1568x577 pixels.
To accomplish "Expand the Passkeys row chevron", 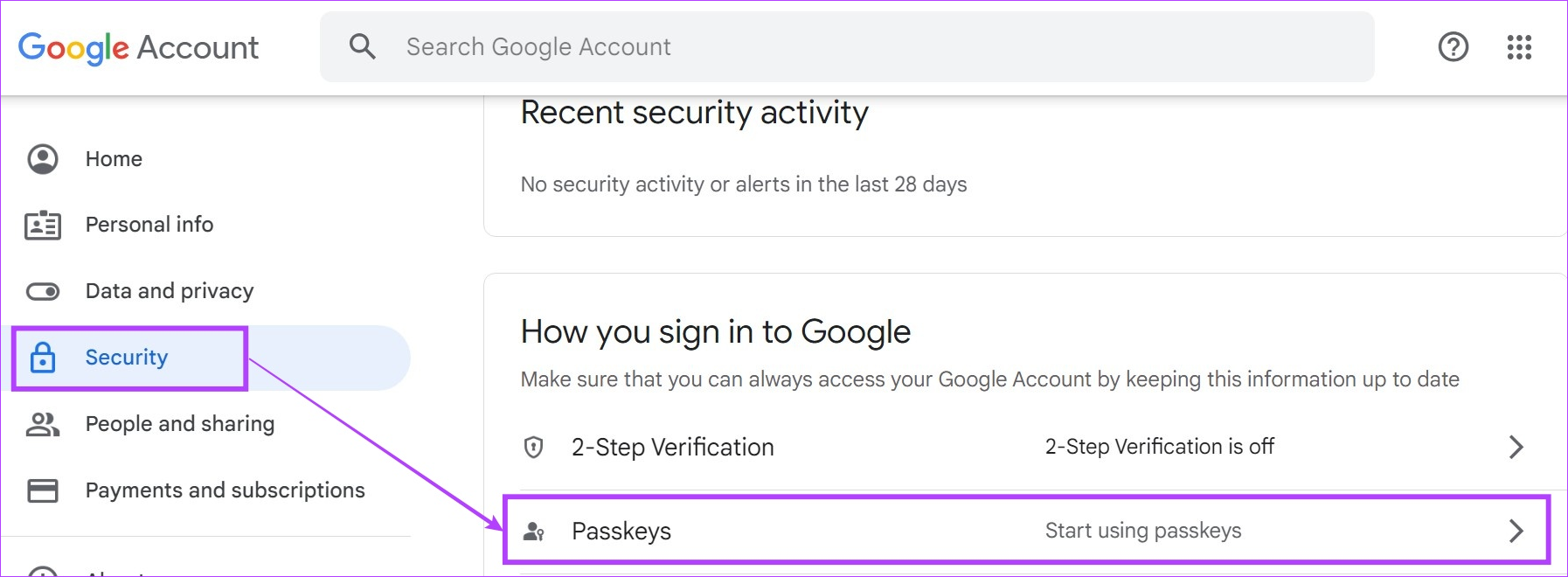I will 1516,531.
